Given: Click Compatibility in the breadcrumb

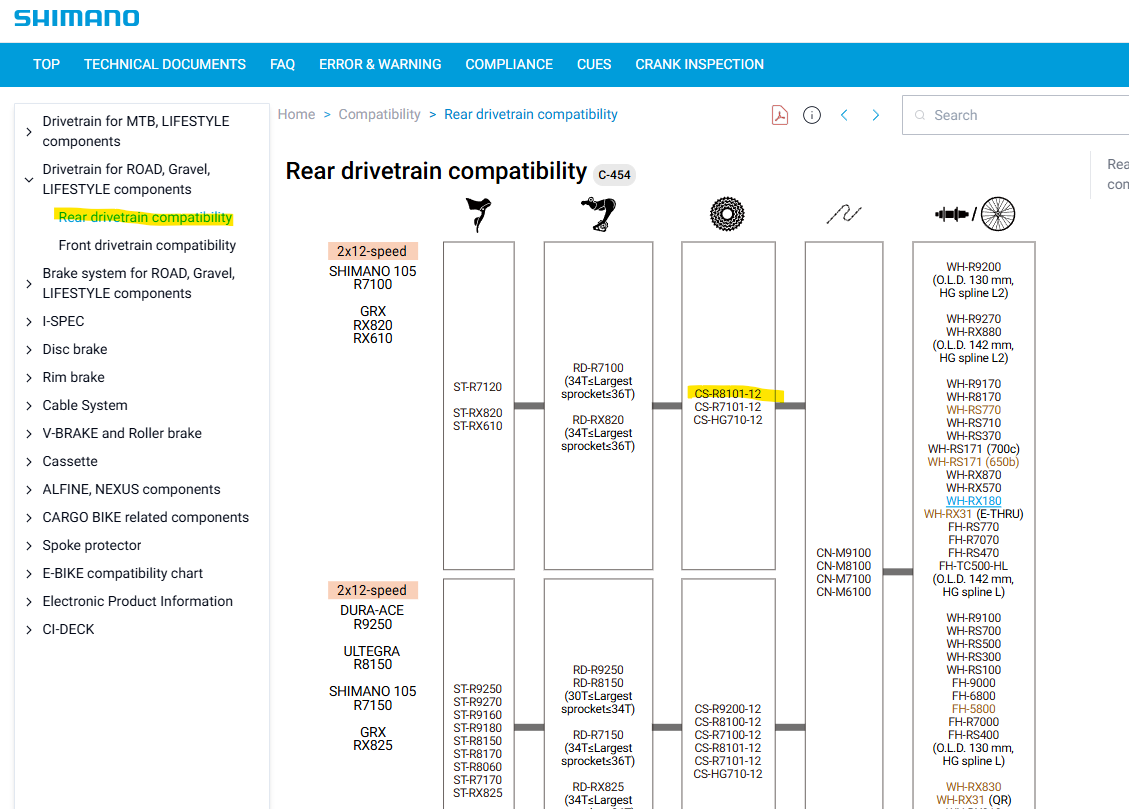Looking at the screenshot, I should 379,114.
